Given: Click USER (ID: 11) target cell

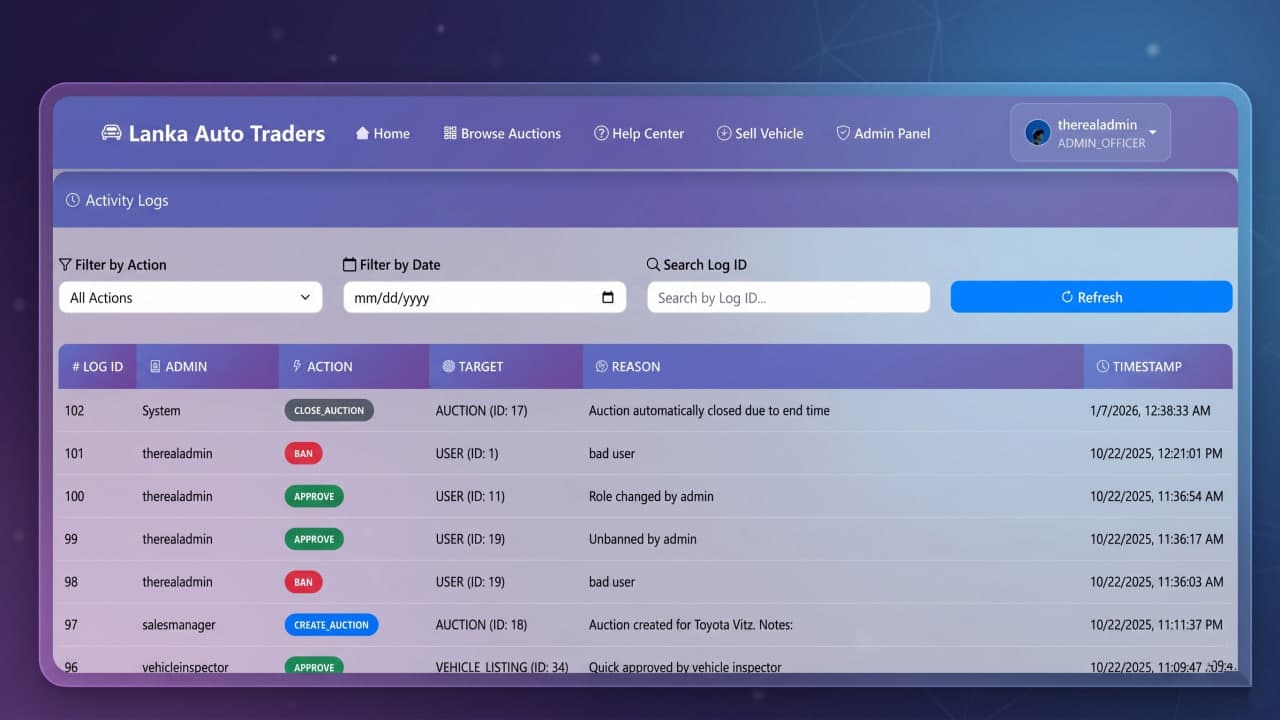Looking at the screenshot, I should pyautogui.click(x=470, y=497).
